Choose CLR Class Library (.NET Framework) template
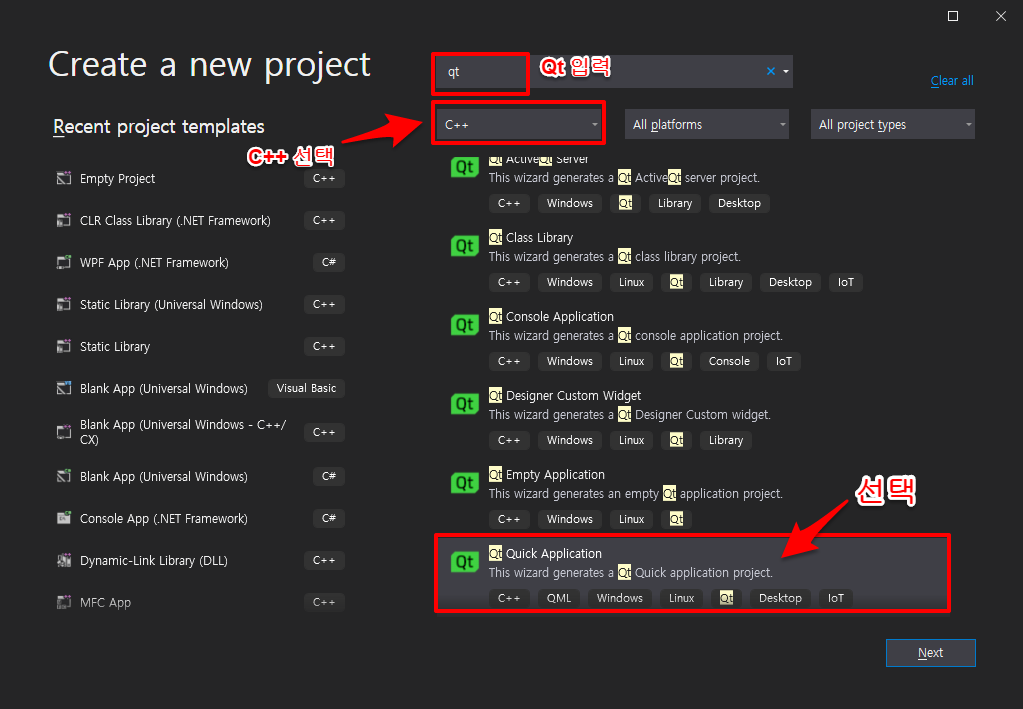The image size is (1023, 709). [200, 220]
